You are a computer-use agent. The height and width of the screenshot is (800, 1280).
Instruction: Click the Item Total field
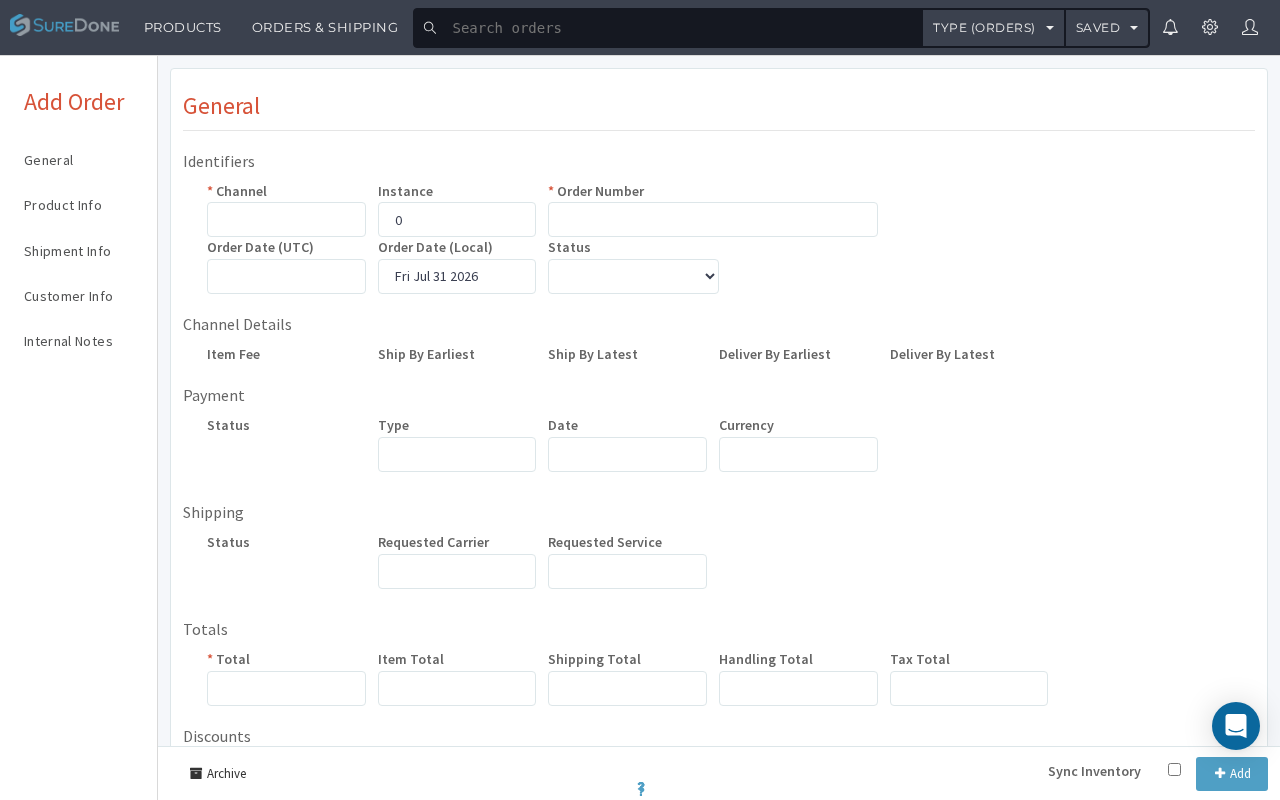[457, 688]
